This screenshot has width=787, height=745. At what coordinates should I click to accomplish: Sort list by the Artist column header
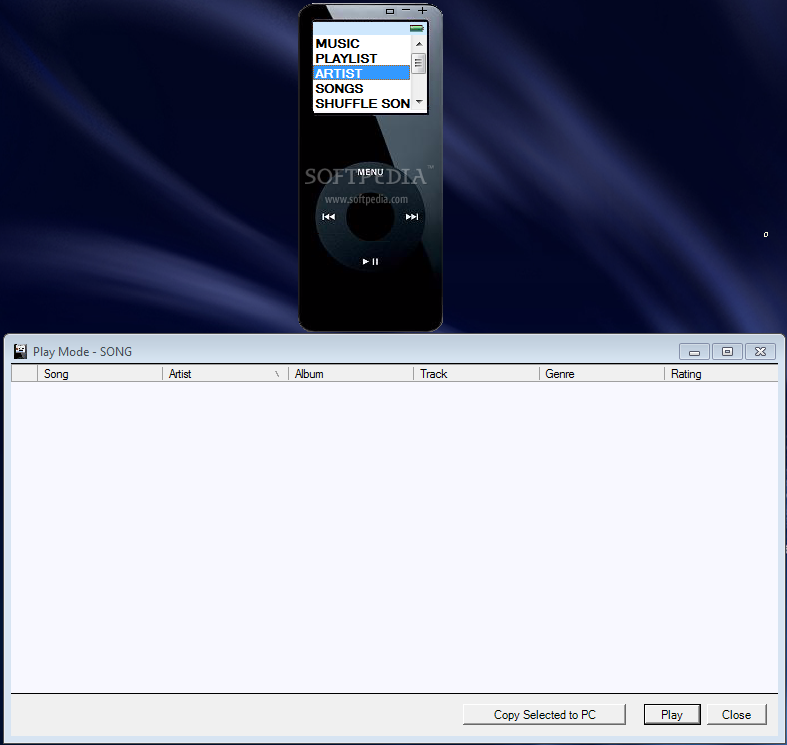coord(224,374)
